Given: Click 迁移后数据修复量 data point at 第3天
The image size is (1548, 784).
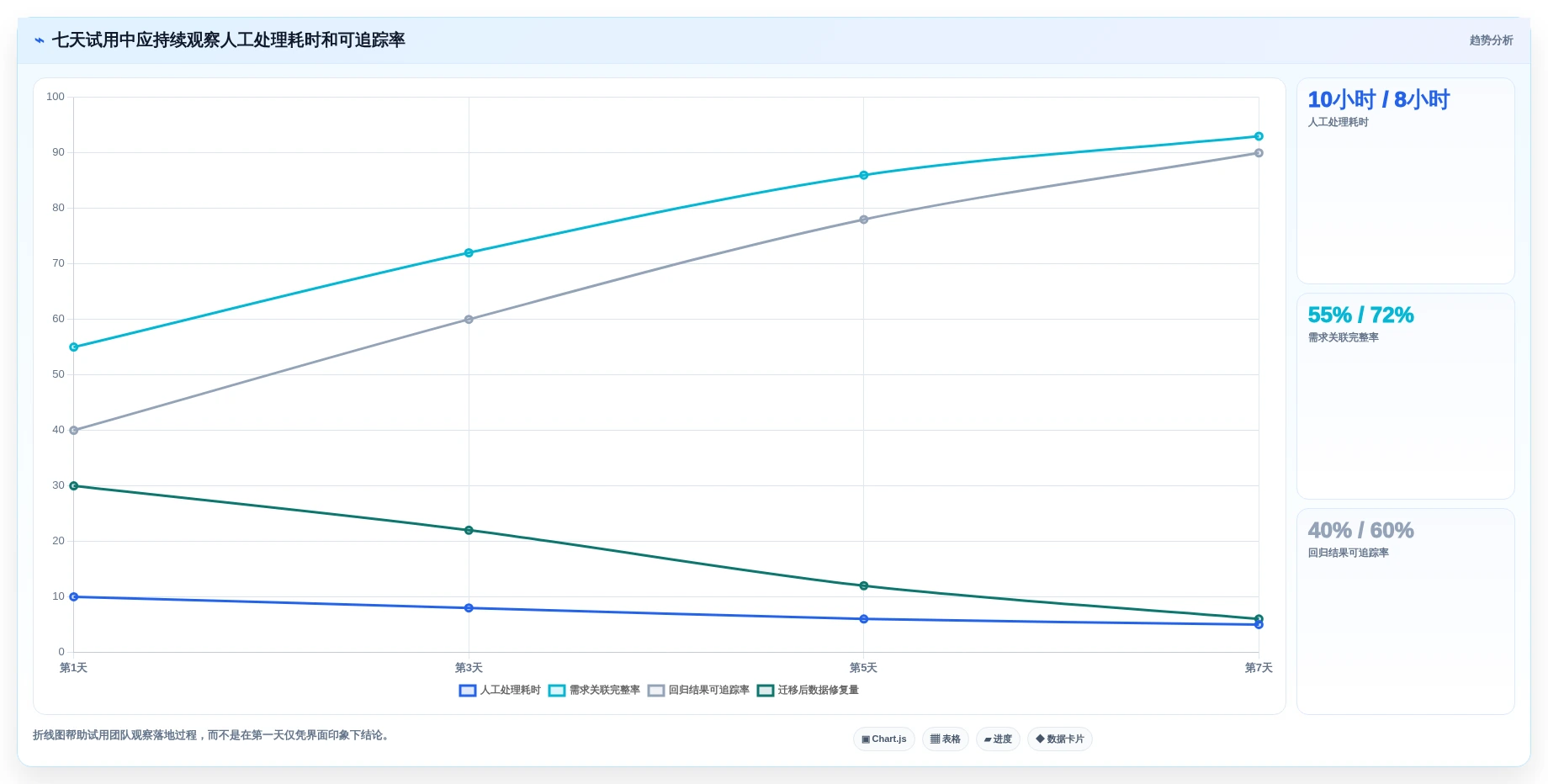Looking at the screenshot, I should point(469,531).
